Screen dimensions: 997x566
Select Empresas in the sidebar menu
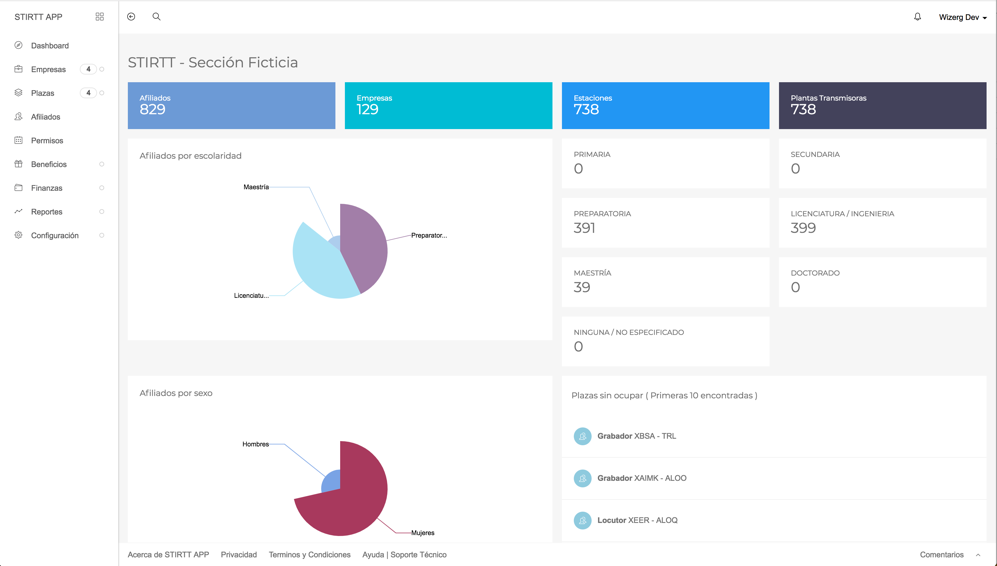pyautogui.click(x=48, y=69)
